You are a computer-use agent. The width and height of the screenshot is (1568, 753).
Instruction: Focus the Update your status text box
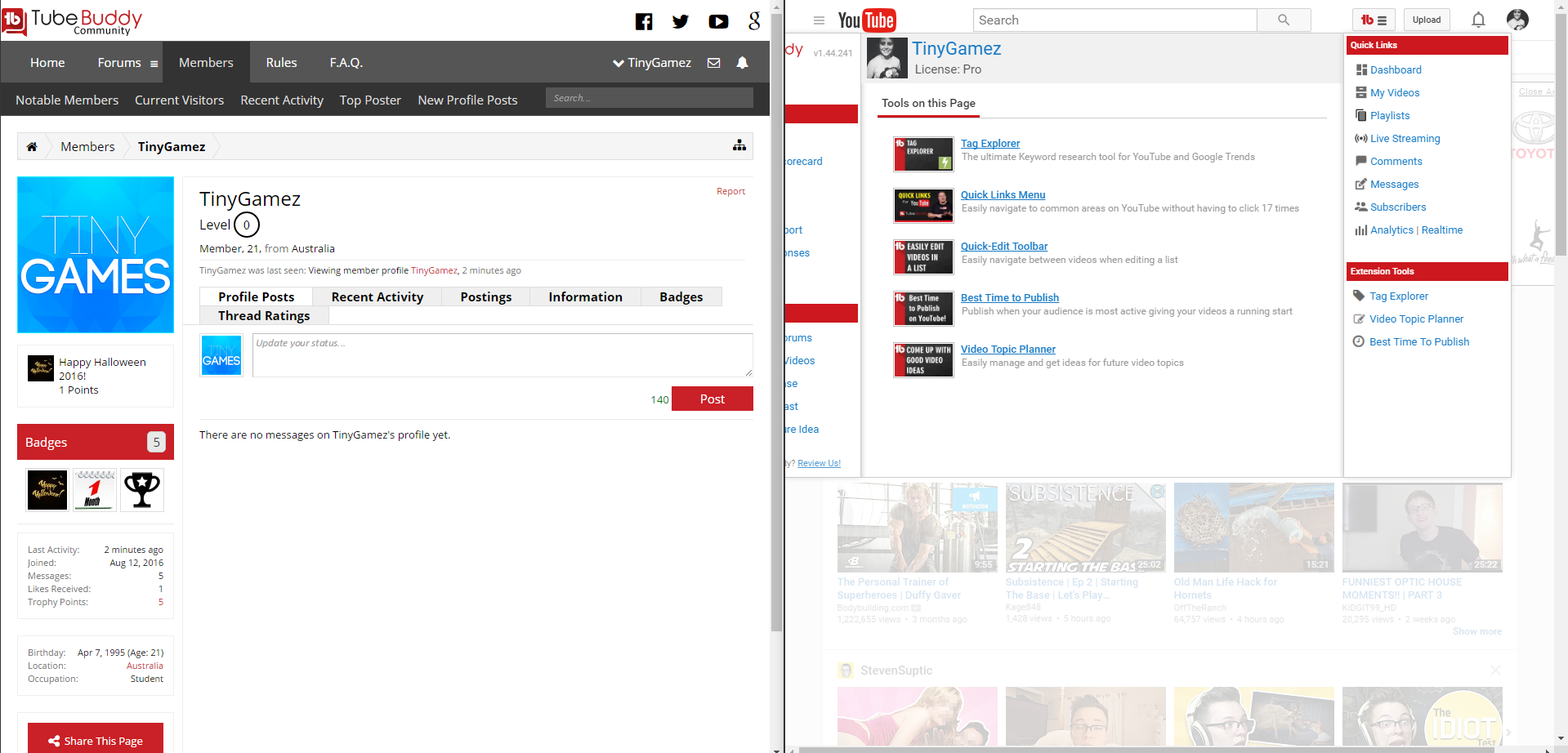pos(503,355)
